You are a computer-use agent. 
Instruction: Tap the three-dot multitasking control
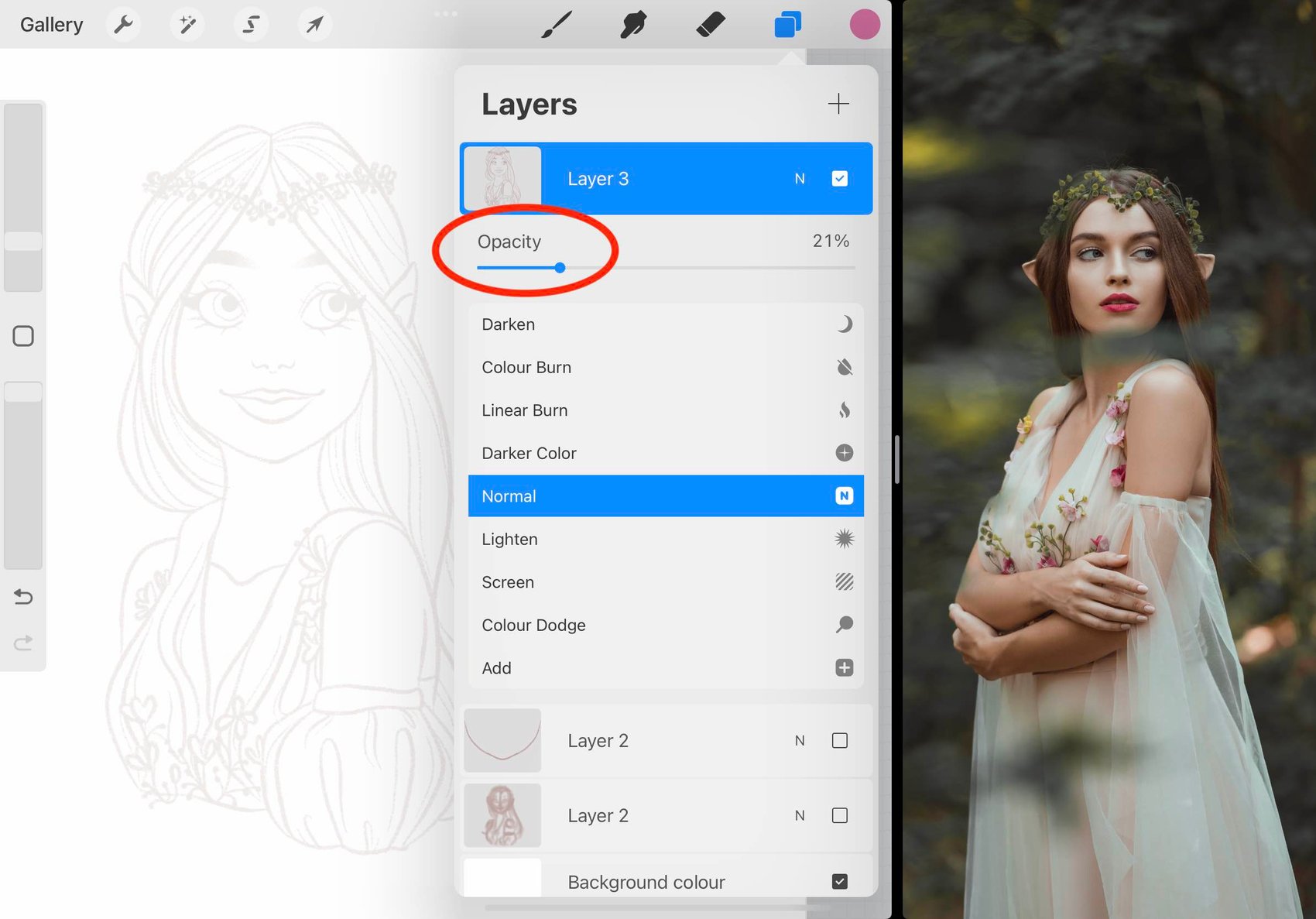click(446, 13)
